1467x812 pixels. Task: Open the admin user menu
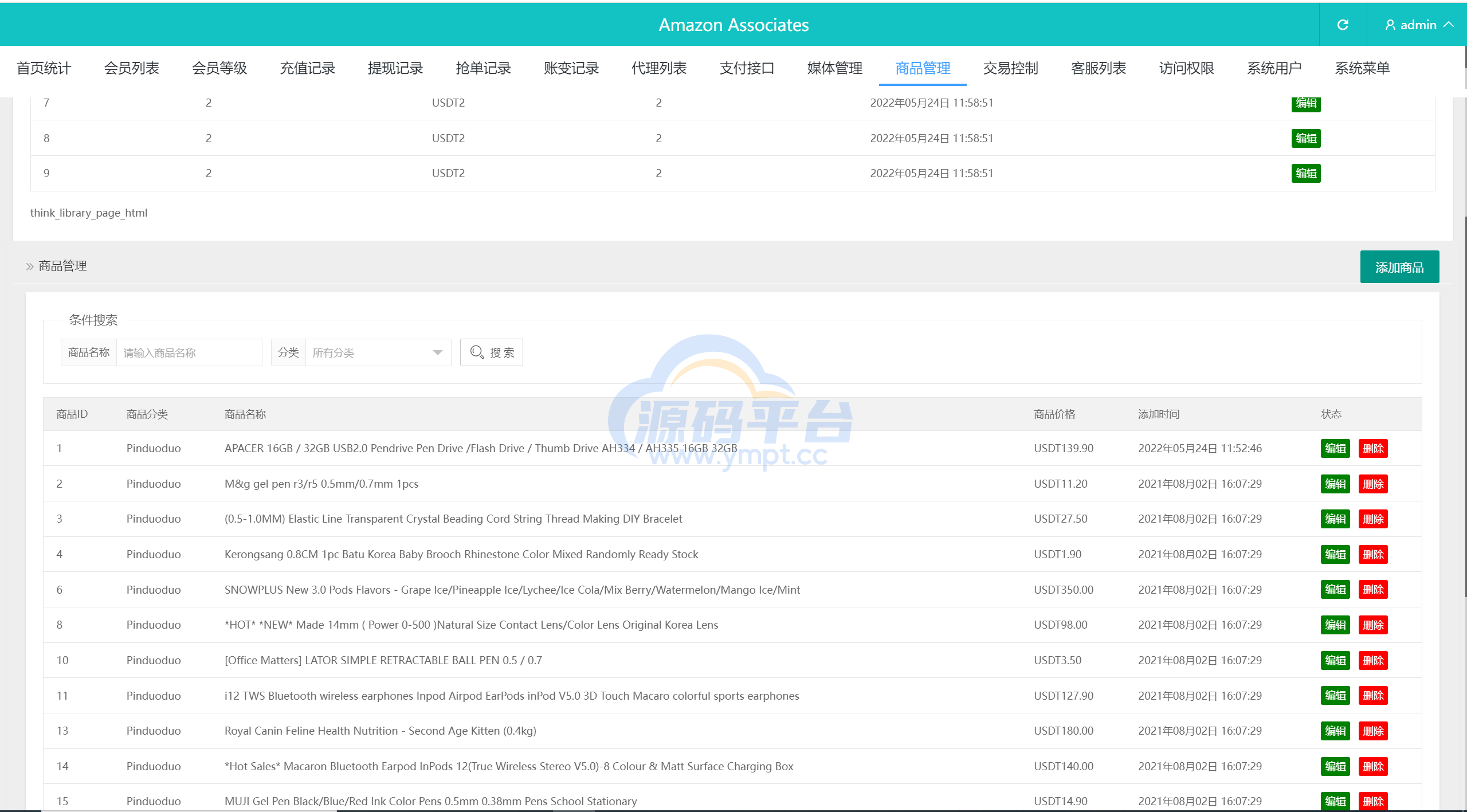pos(1419,25)
